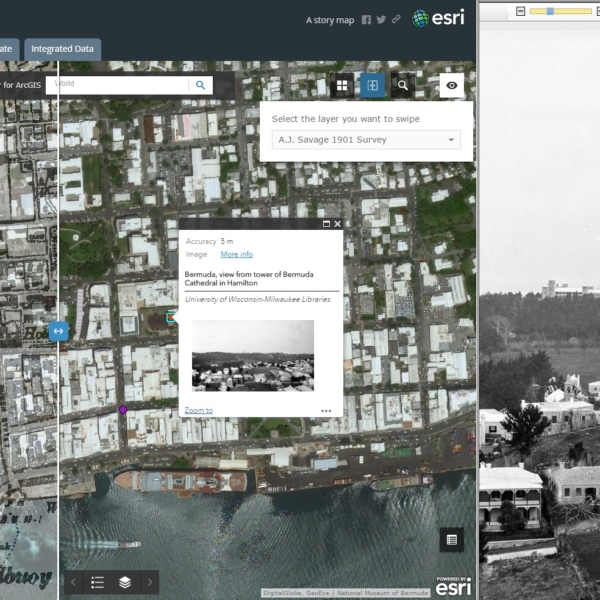Image resolution: width=600 pixels, height=600 pixels.
Task: Open the legend list icon
Action: pyautogui.click(x=98, y=581)
